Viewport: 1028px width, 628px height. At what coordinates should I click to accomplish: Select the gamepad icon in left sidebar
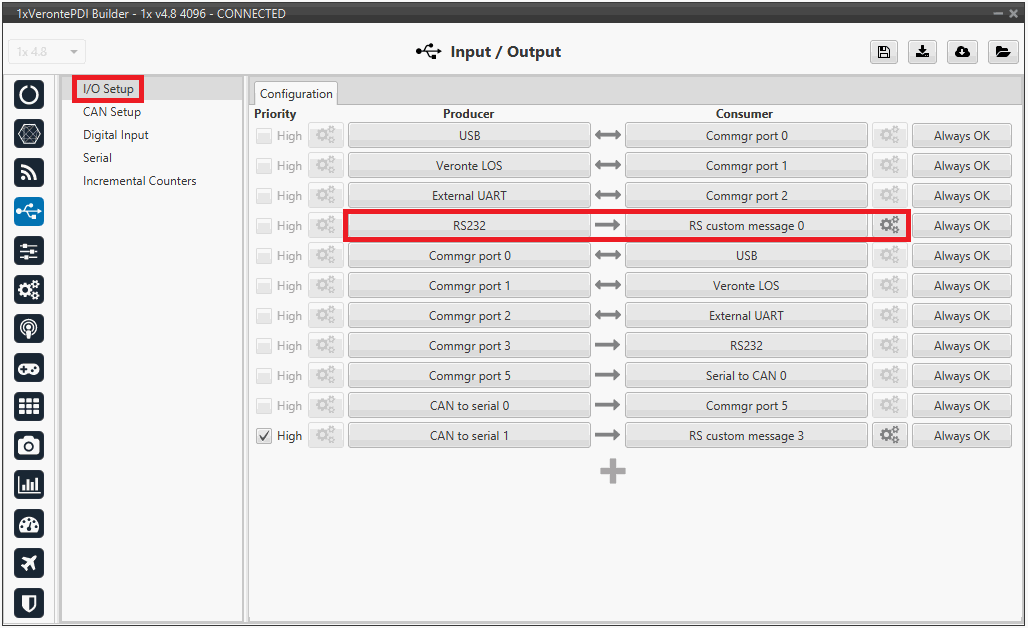[29, 368]
